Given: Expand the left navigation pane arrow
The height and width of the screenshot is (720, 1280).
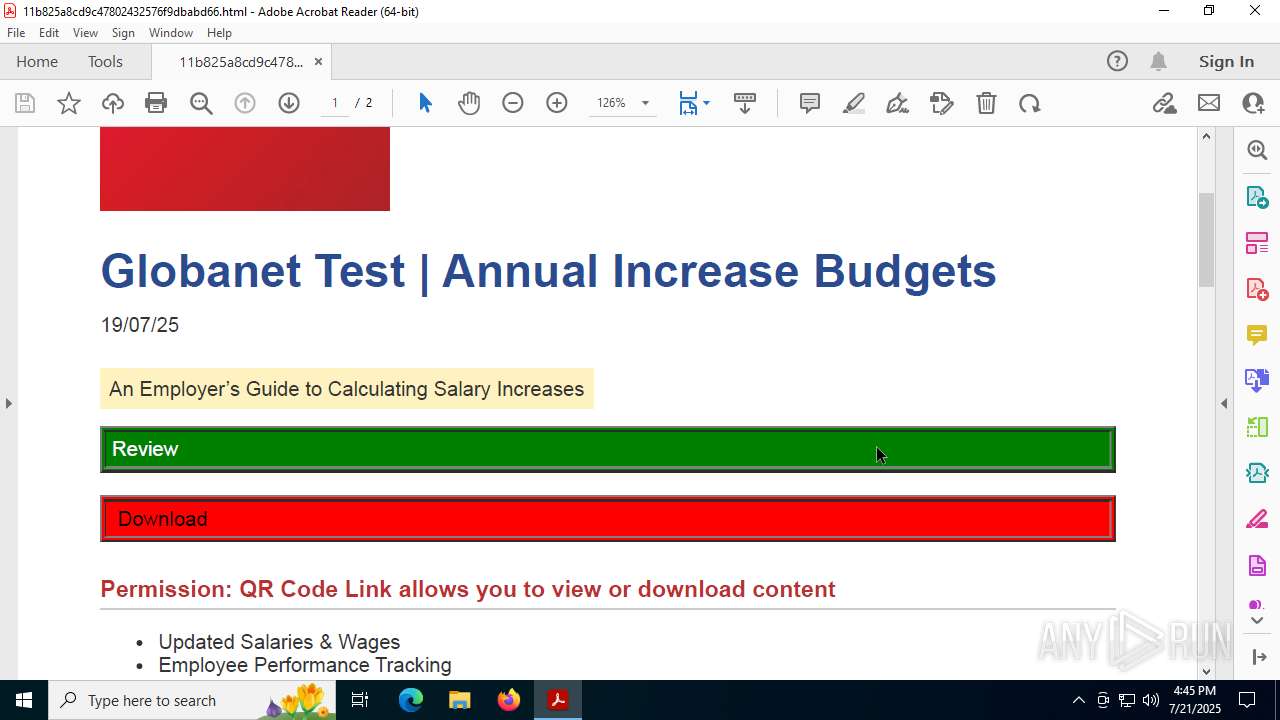Looking at the screenshot, I should point(8,403).
